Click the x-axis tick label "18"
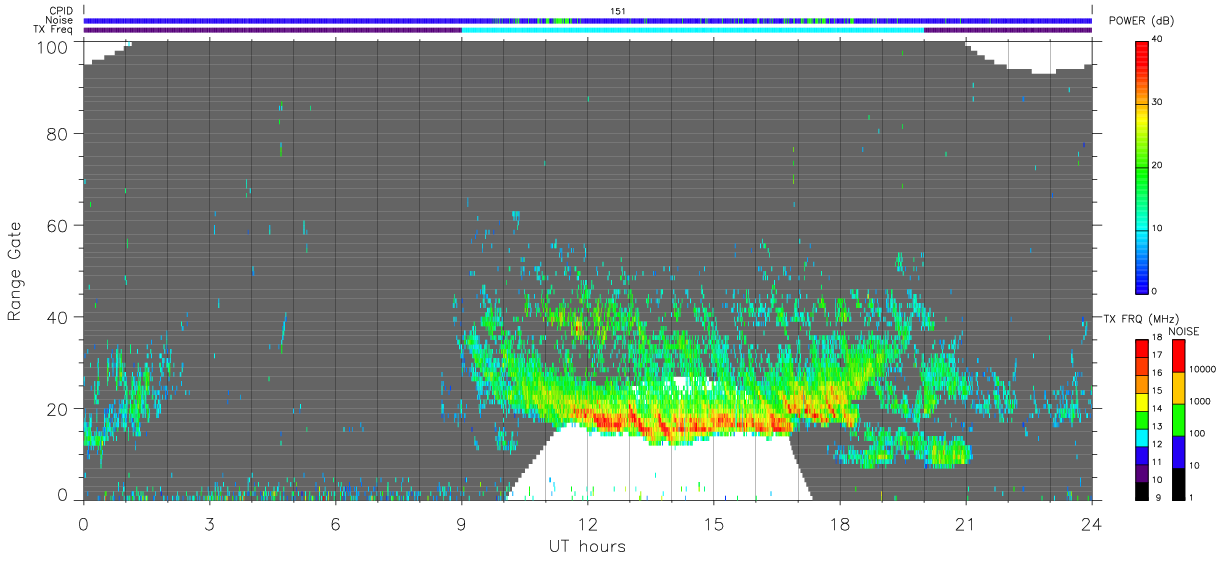1228x567 pixels. pos(840,524)
